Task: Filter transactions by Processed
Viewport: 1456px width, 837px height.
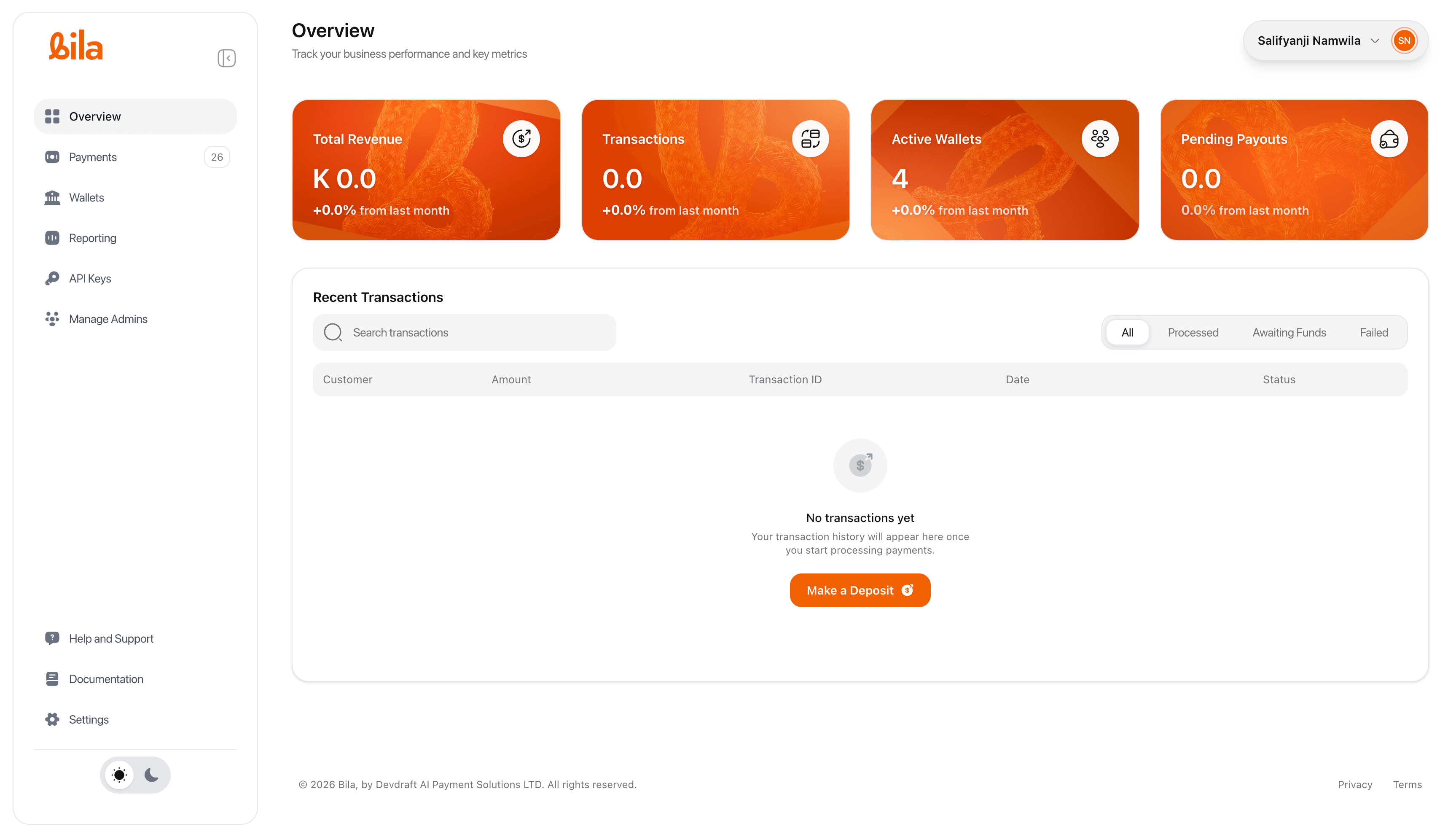Action: pyautogui.click(x=1192, y=332)
